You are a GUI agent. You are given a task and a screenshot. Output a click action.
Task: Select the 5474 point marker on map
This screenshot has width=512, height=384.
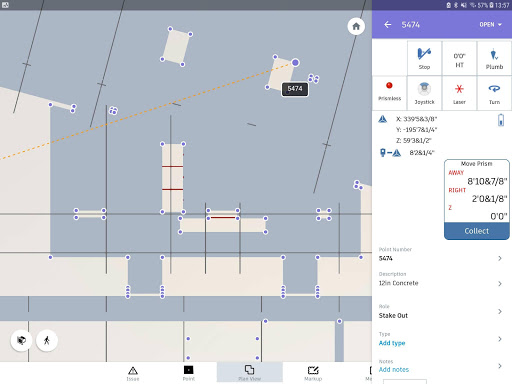coord(295,63)
